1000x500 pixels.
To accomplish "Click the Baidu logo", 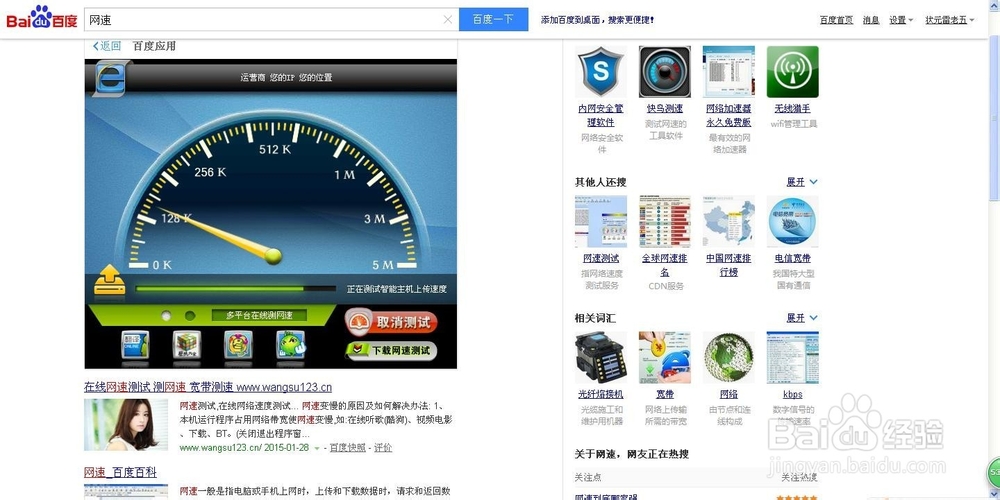I will click(41, 18).
